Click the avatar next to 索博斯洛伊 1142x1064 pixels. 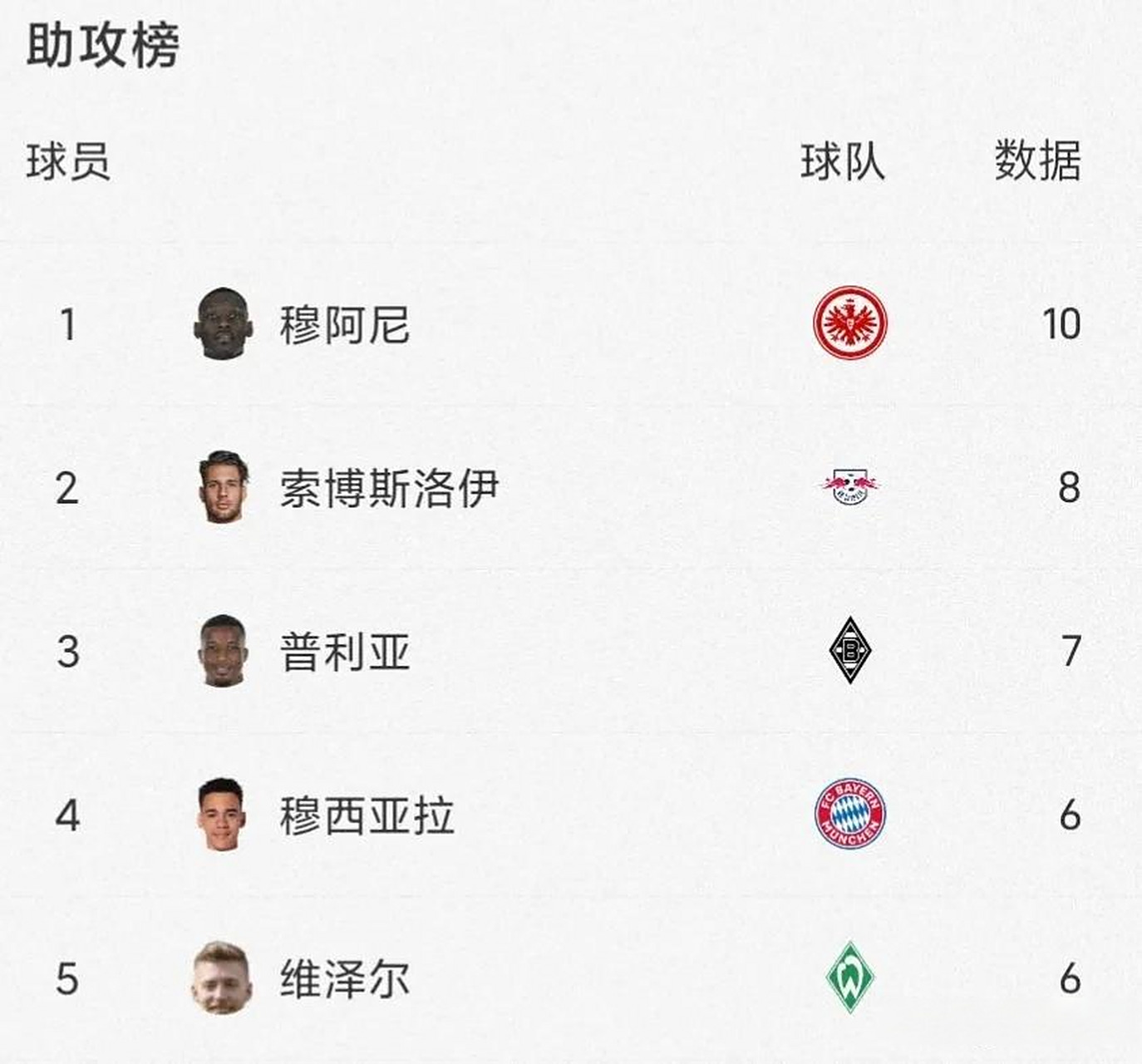[x=224, y=486]
